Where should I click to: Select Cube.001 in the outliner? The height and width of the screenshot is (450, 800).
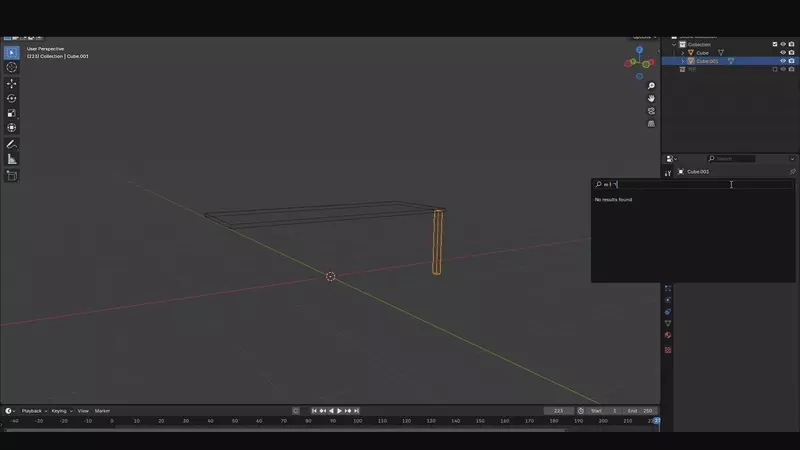pyautogui.click(x=707, y=61)
